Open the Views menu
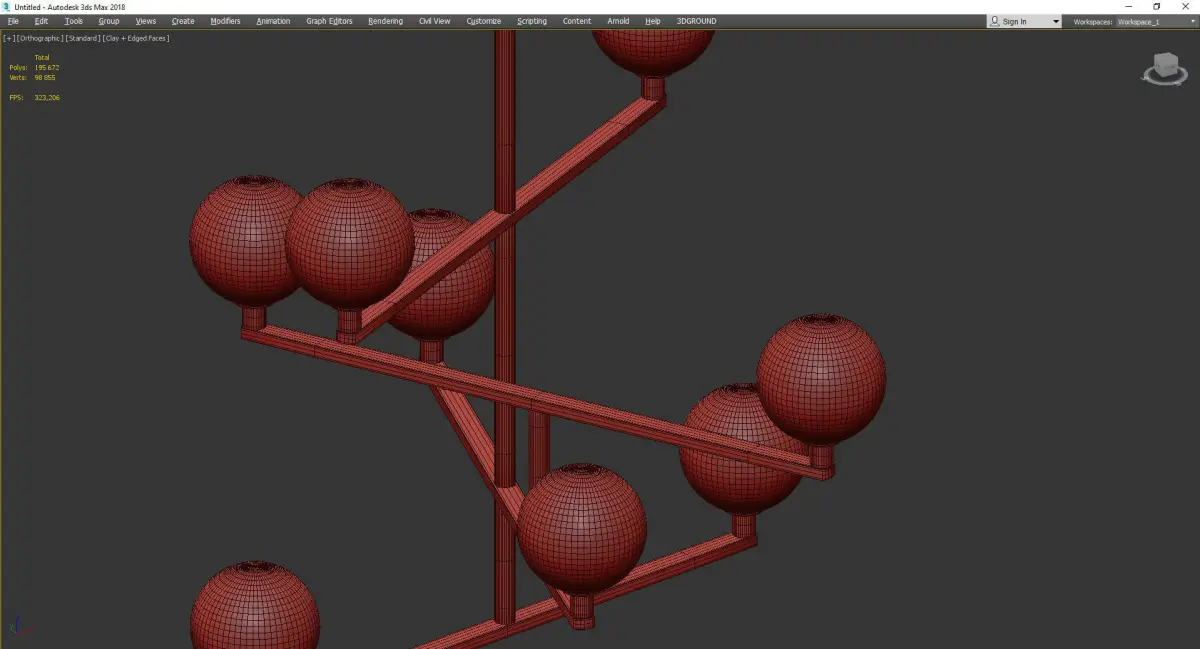 [x=146, y=21]
